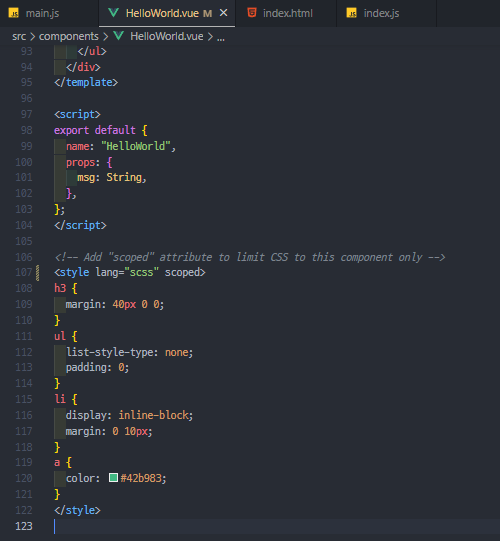Click the closing template tag
This screenshot has width=500, height=541.
click(x=86, y=82)
